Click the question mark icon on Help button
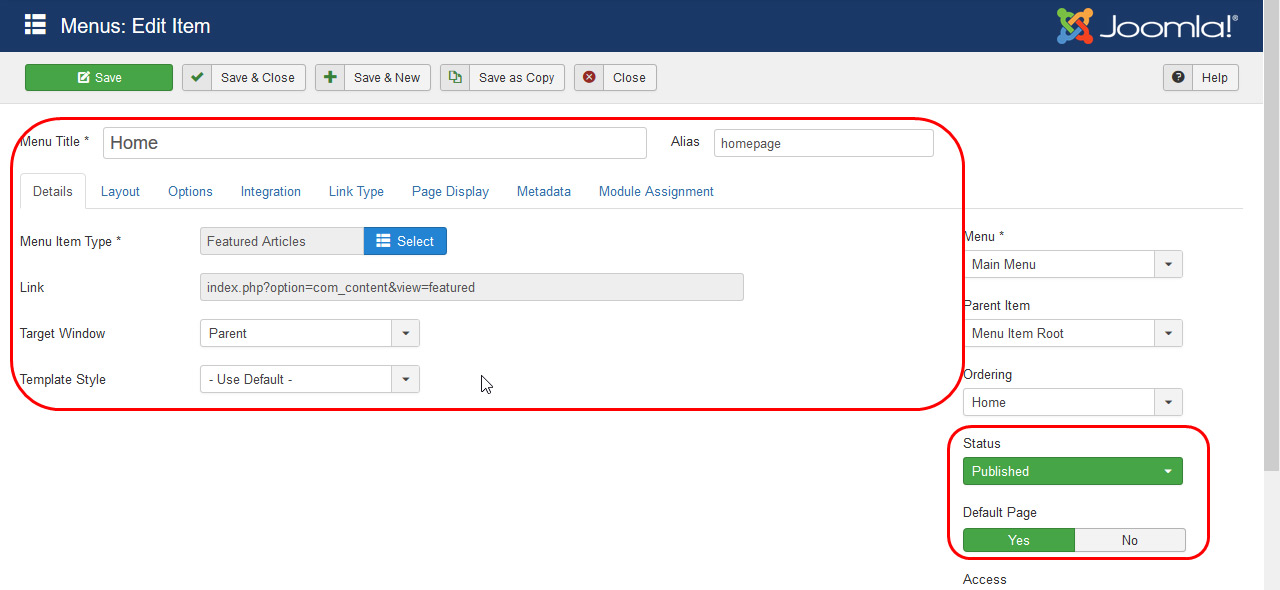Screen dimensions: 1280x590 [x=1178, y=77]
